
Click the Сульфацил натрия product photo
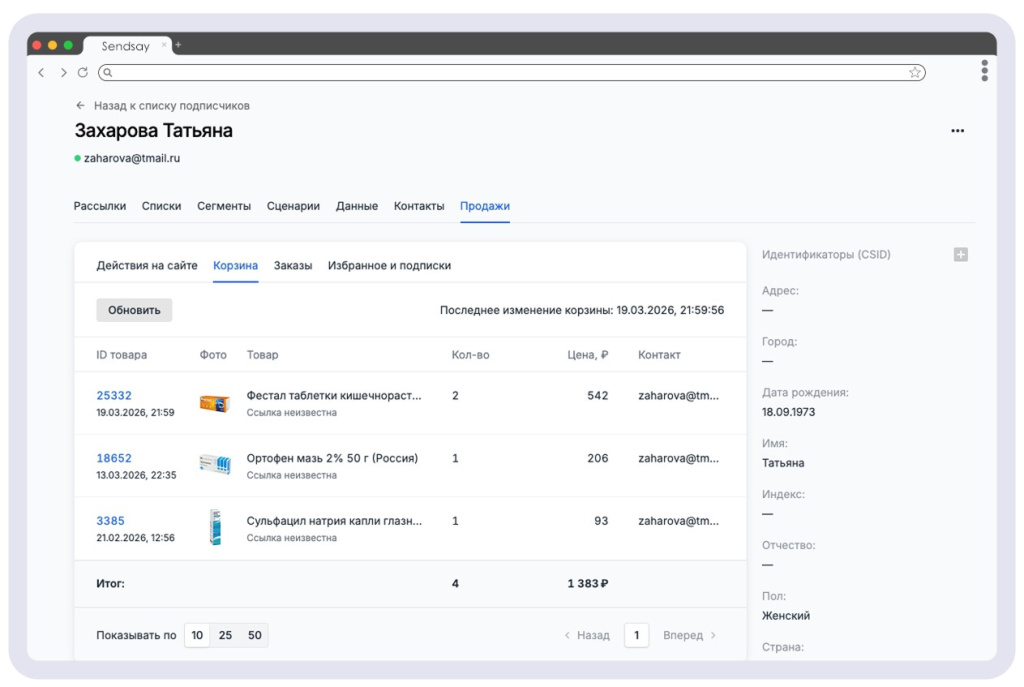[215, 527]
